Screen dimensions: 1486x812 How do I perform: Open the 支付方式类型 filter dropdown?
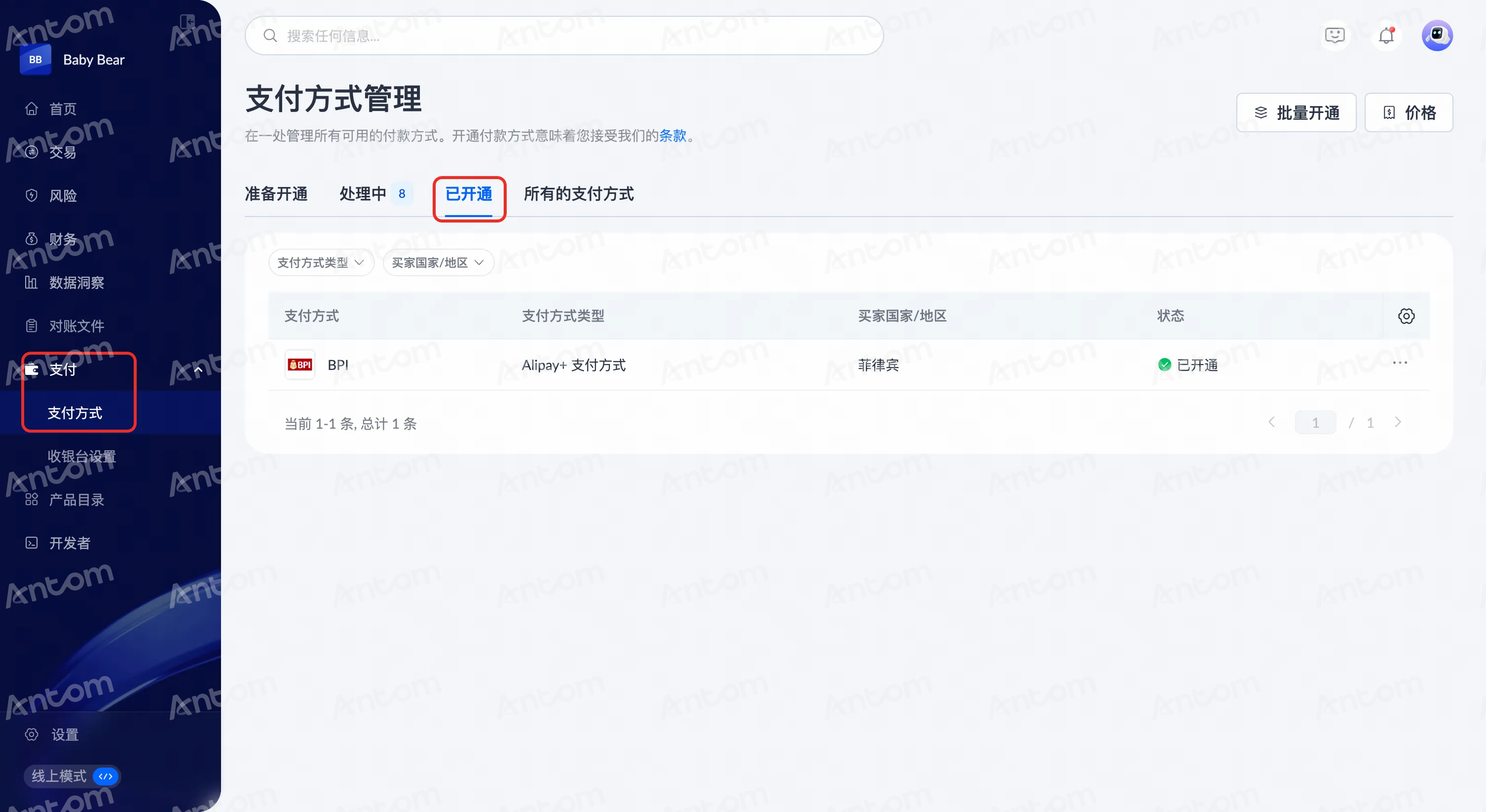pyautogui.click(x=321, y=262)
